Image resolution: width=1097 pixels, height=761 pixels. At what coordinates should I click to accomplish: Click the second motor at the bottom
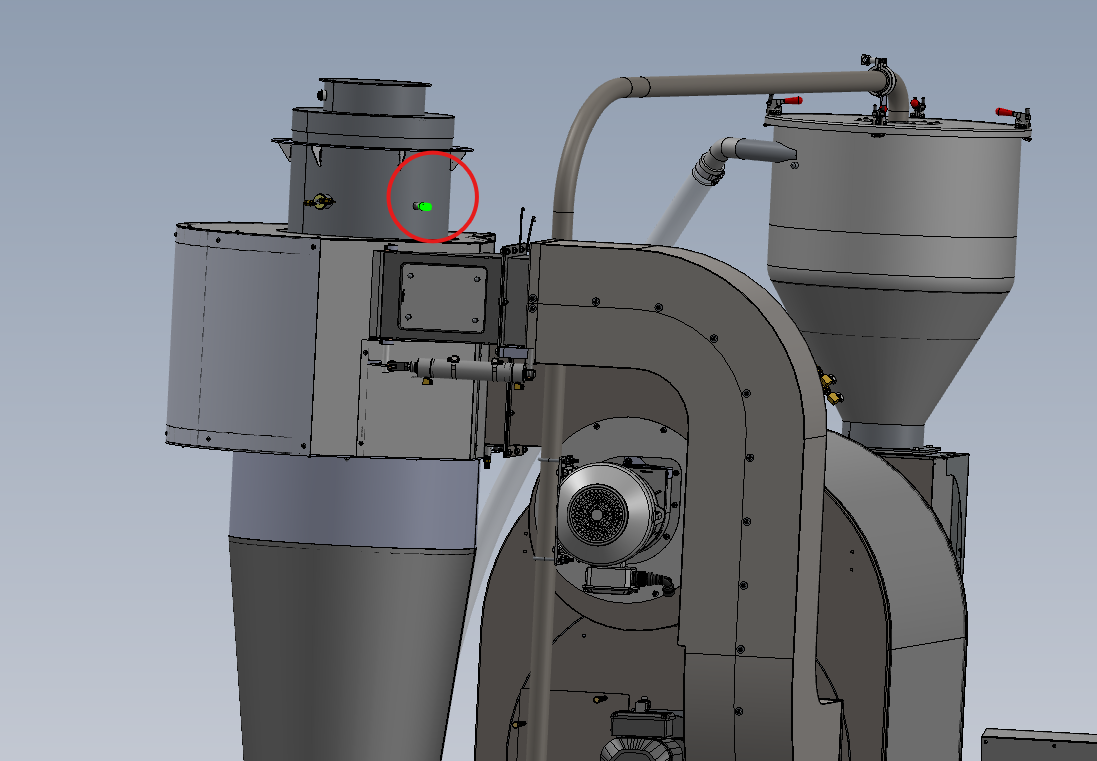coord(645,735)
